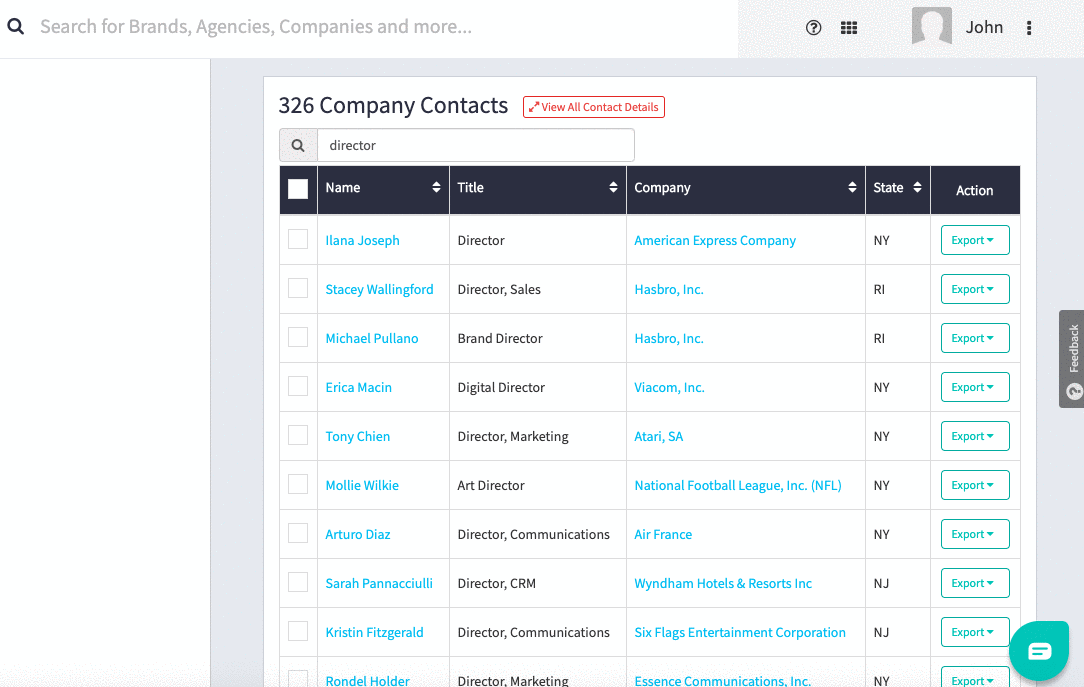
Task: Open Export dropdown for Stacey Wallingford
Action: tap(975, 289)
